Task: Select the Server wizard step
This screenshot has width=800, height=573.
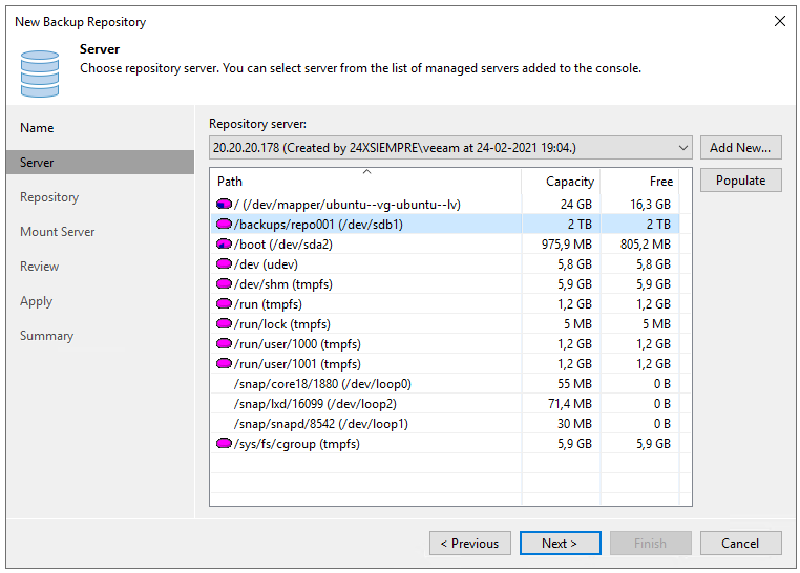Action: (100, 162)
